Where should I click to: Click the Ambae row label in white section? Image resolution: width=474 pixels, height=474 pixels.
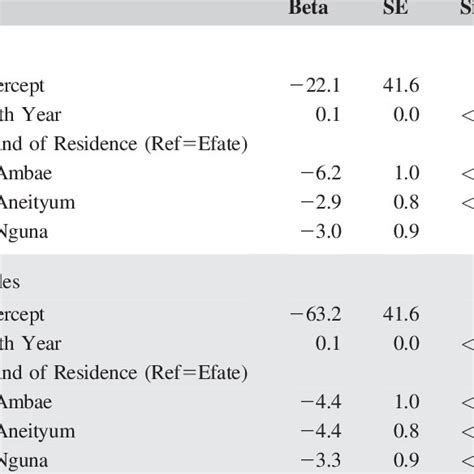pyautogui.click(x=26, y=173)
